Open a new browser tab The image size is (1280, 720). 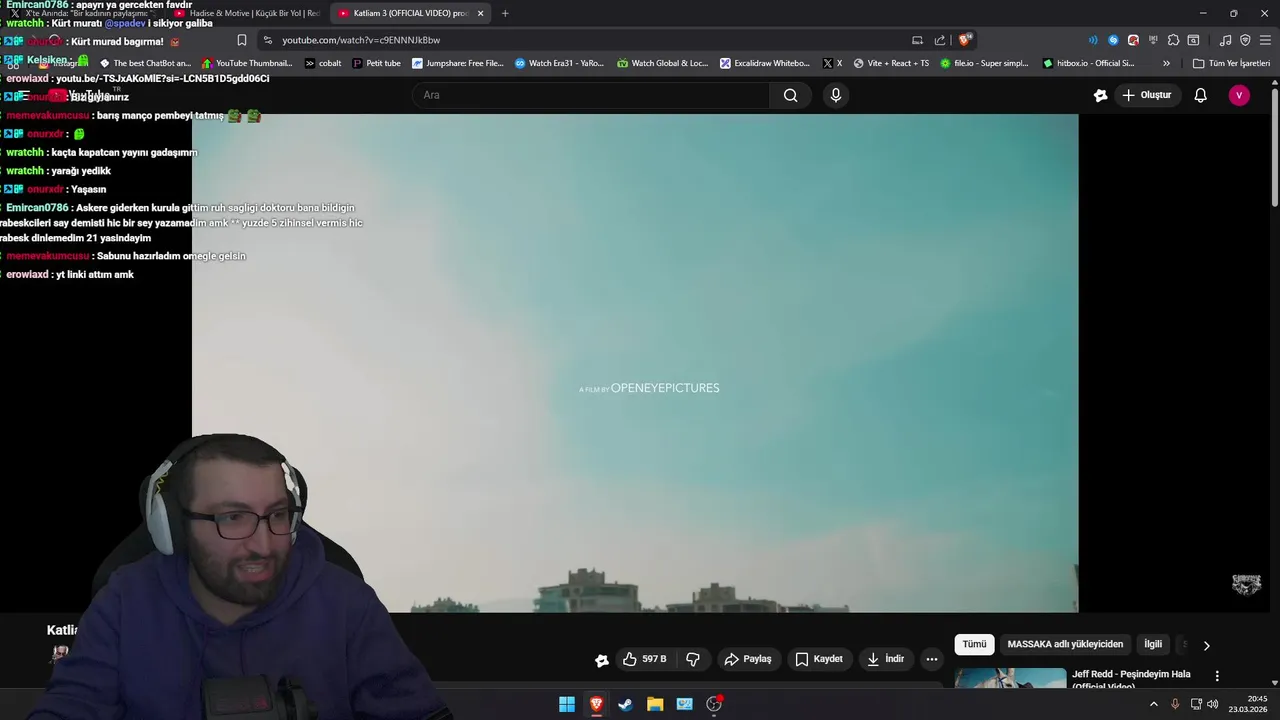click(505, 13)
